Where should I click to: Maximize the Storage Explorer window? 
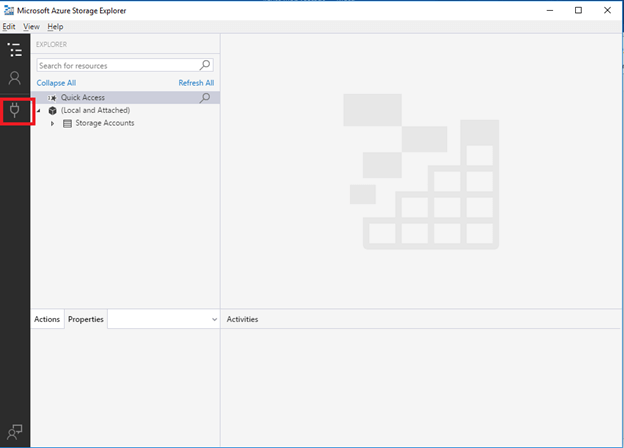click(x=578, y=10)
